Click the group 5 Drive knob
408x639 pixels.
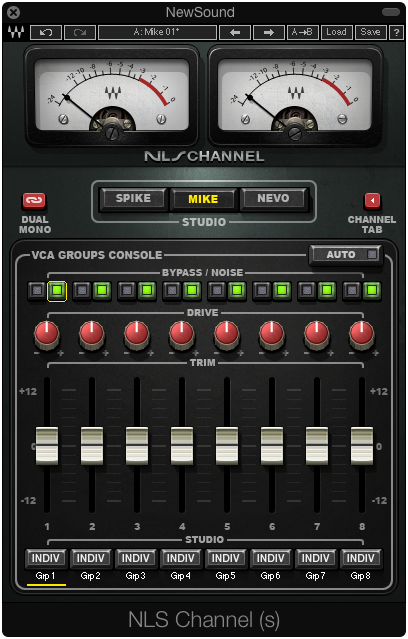227,334
